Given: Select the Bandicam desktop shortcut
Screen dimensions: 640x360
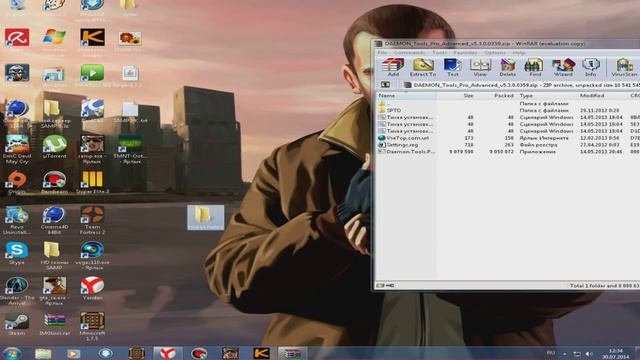Looking at the screenshot, I should click(x=54, y=182).
